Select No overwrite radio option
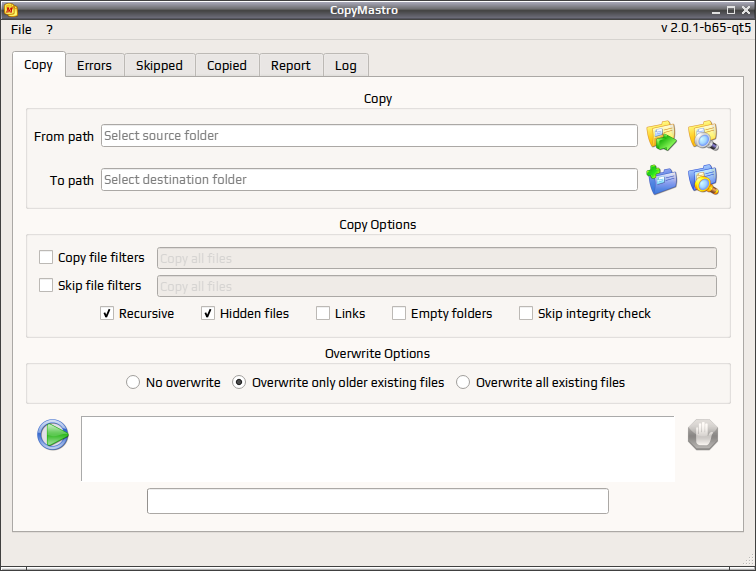This screenshot has width=756, height=571. coord(133,382)
